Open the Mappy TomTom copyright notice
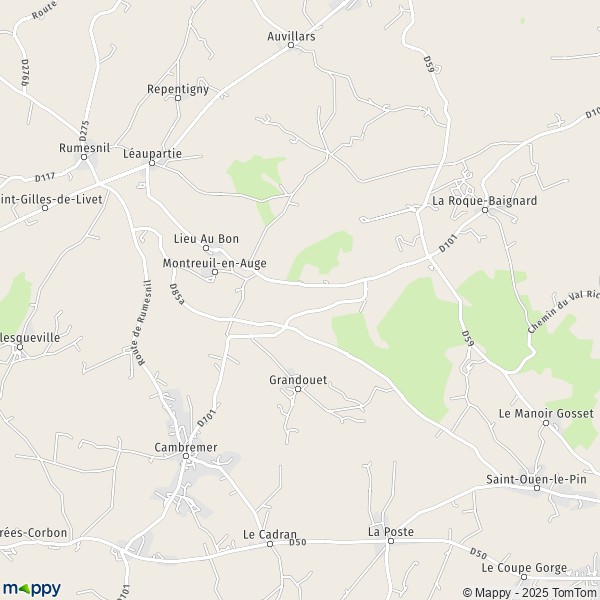 click(x=530, y=593)
